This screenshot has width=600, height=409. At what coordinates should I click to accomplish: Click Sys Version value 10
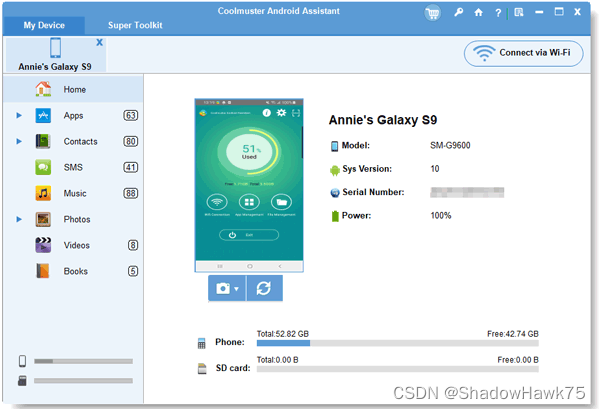[x=435, y=169]
